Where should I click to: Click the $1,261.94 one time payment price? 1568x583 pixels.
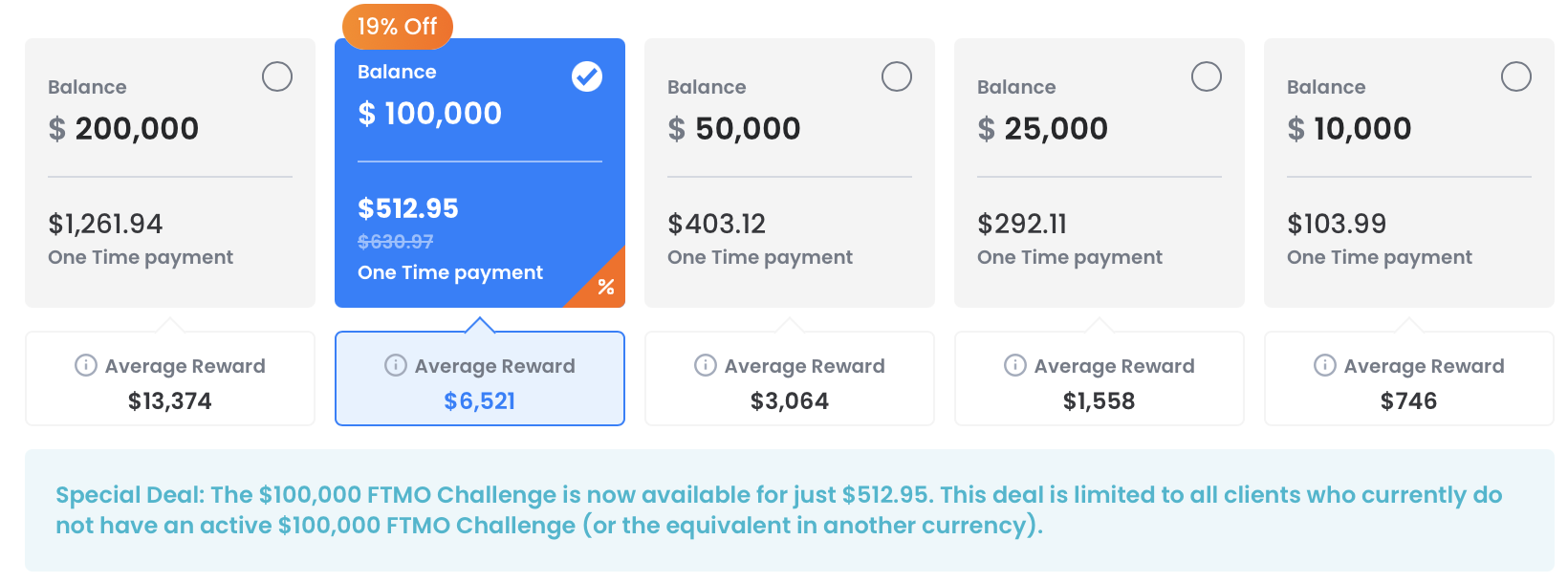[x=105, y=224]
